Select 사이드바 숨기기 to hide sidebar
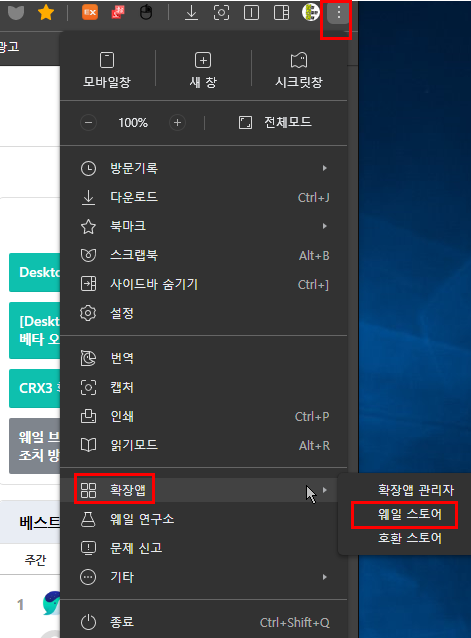Screen dimensions: 471x638 203,284
